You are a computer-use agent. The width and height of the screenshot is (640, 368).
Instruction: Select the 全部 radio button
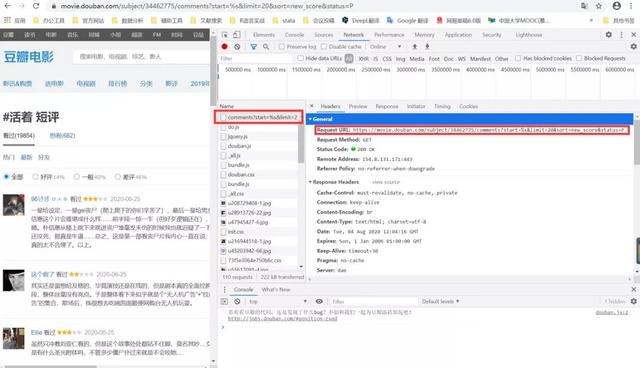pyautogui.click(x=6, y=177)
